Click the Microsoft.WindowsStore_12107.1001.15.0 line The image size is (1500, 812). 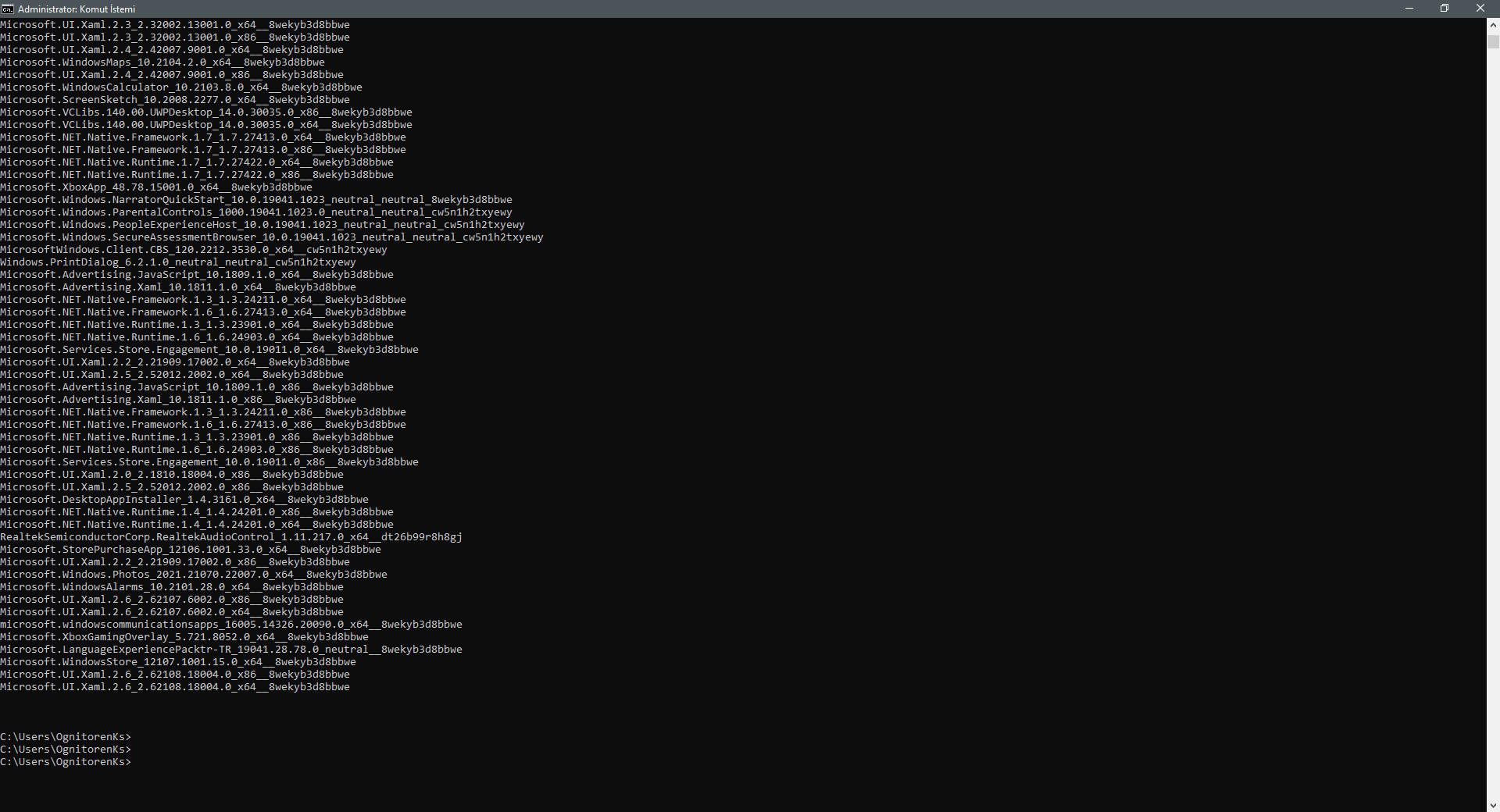[x=178, y=662]
